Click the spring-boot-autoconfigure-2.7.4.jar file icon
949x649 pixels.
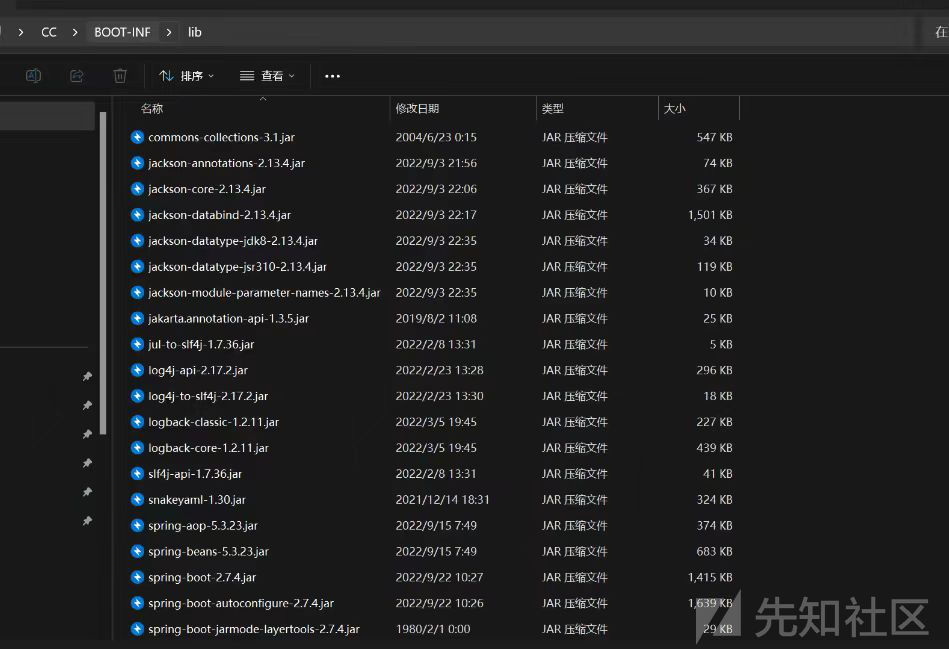pyautogui.click(x=137, y=603)
